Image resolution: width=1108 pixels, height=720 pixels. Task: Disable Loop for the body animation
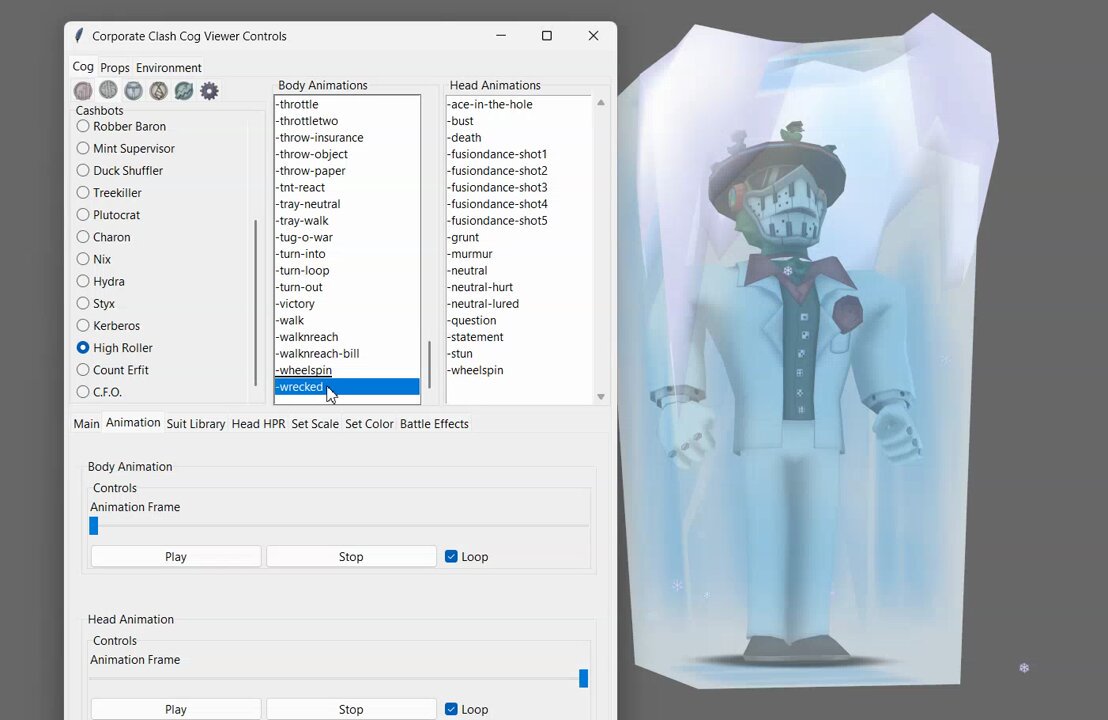coord(451,556)
